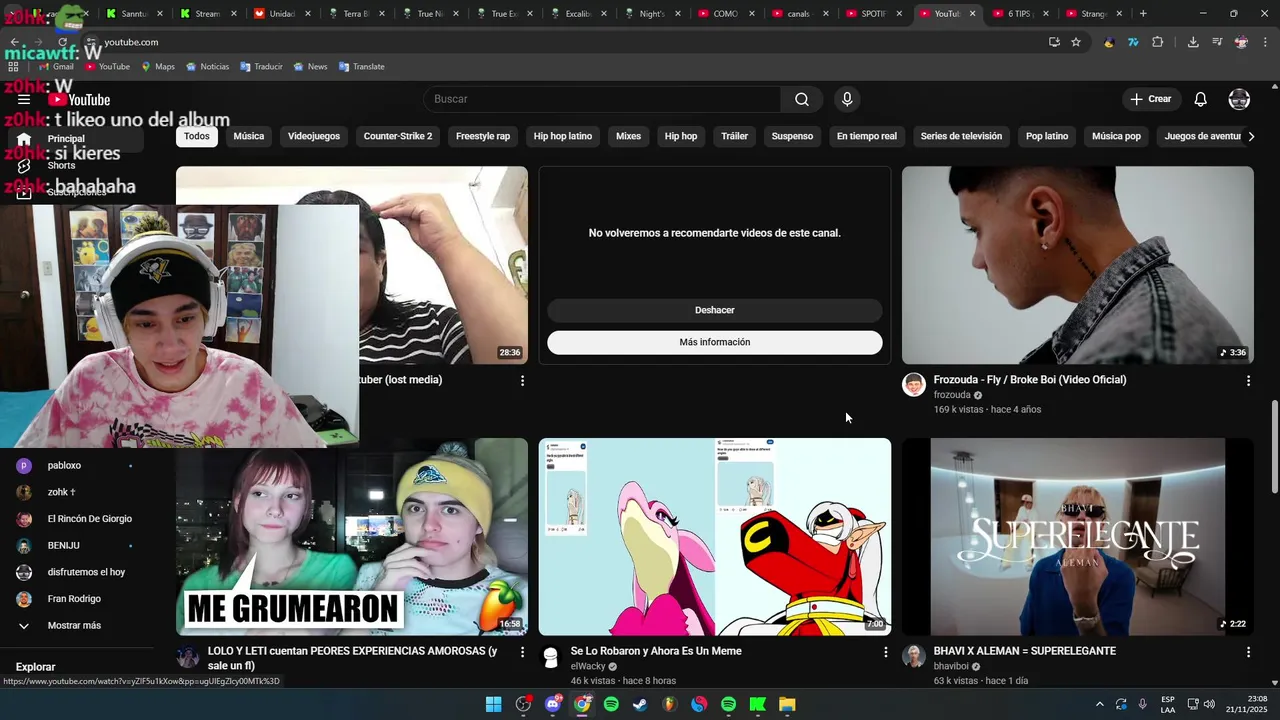
Task: Switch to the SPOTIF browser tab
Action: click(866, 14)
